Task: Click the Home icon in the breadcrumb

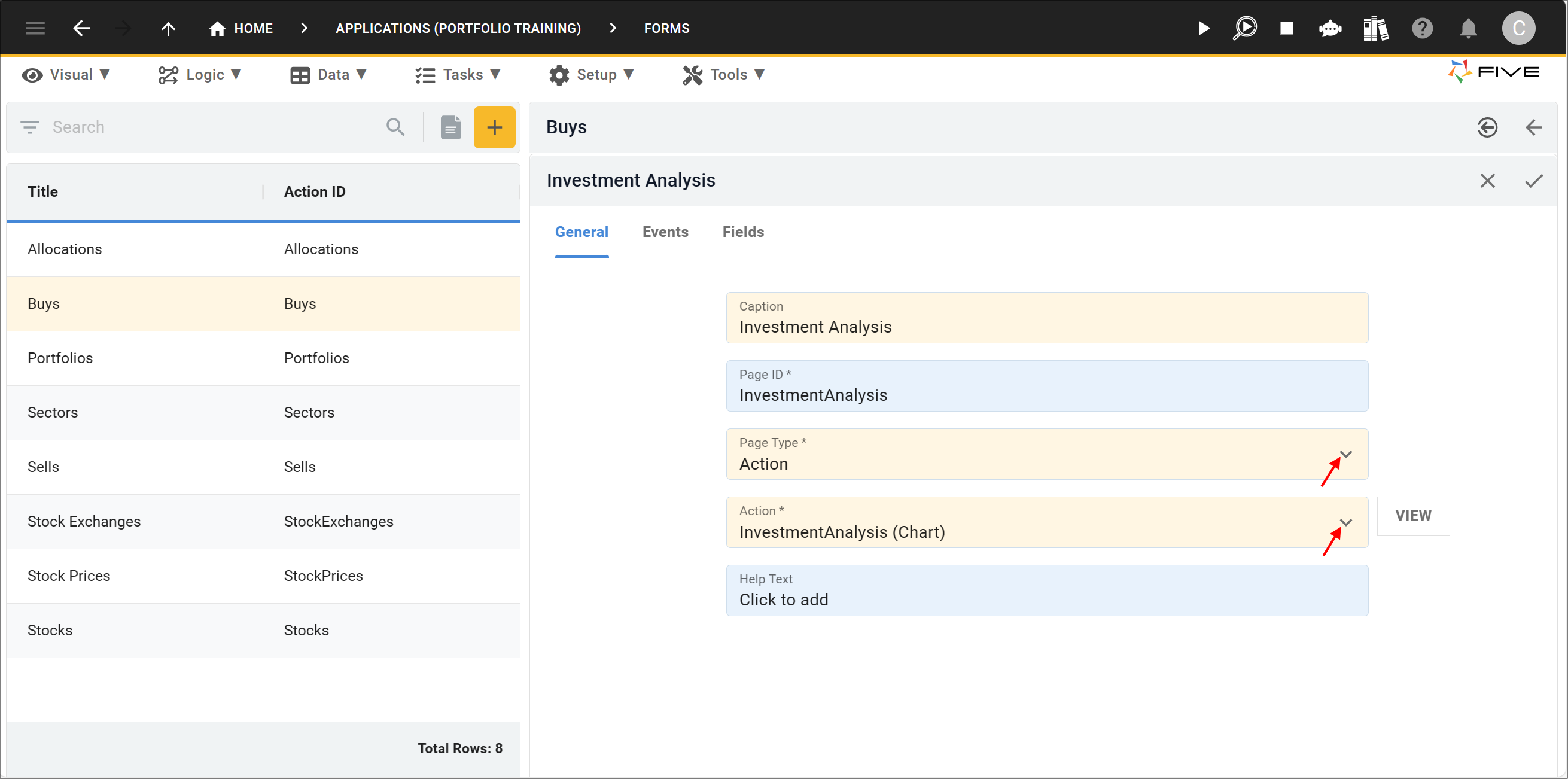Action: tap(217, 28)
